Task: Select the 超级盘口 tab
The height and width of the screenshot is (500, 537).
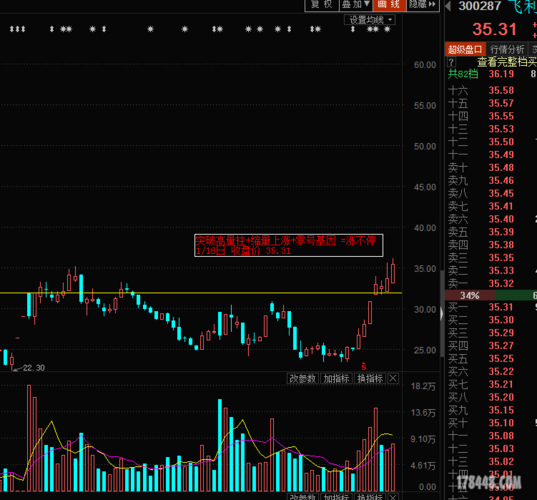Action: (x=465, y=50)
